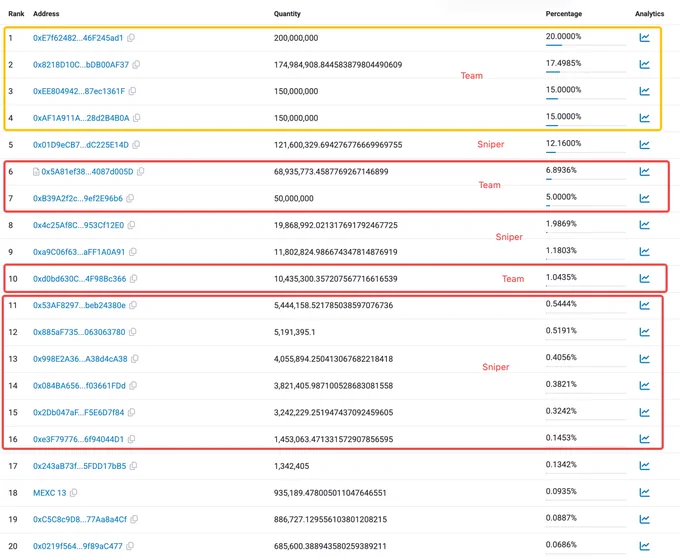680x556 pixels.
Task: Select the Percentage column header
Action: pyautogui.click(x=563, y=13)
